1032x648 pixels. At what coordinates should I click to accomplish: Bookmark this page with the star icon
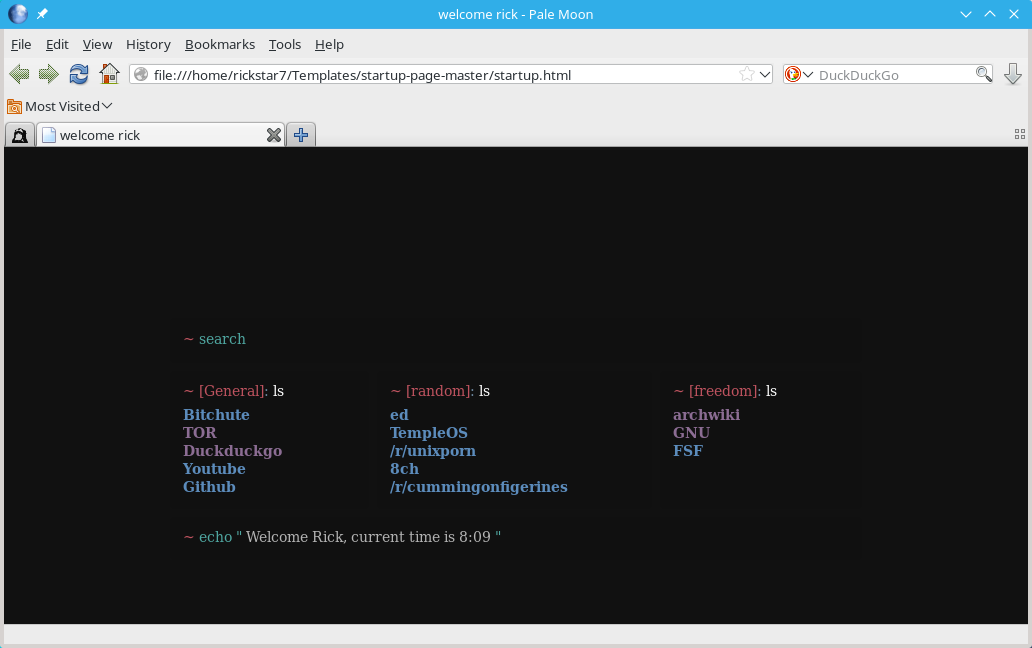coord(746,74)
